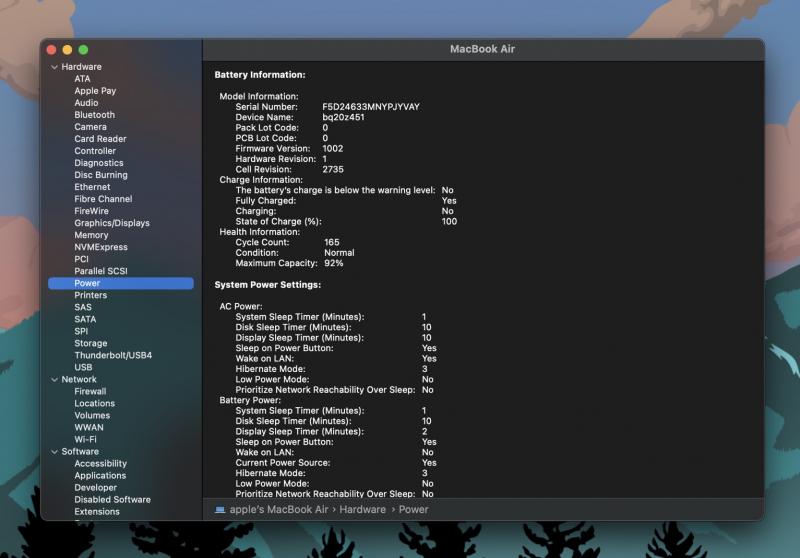Click the Software category label

point(80,452)
